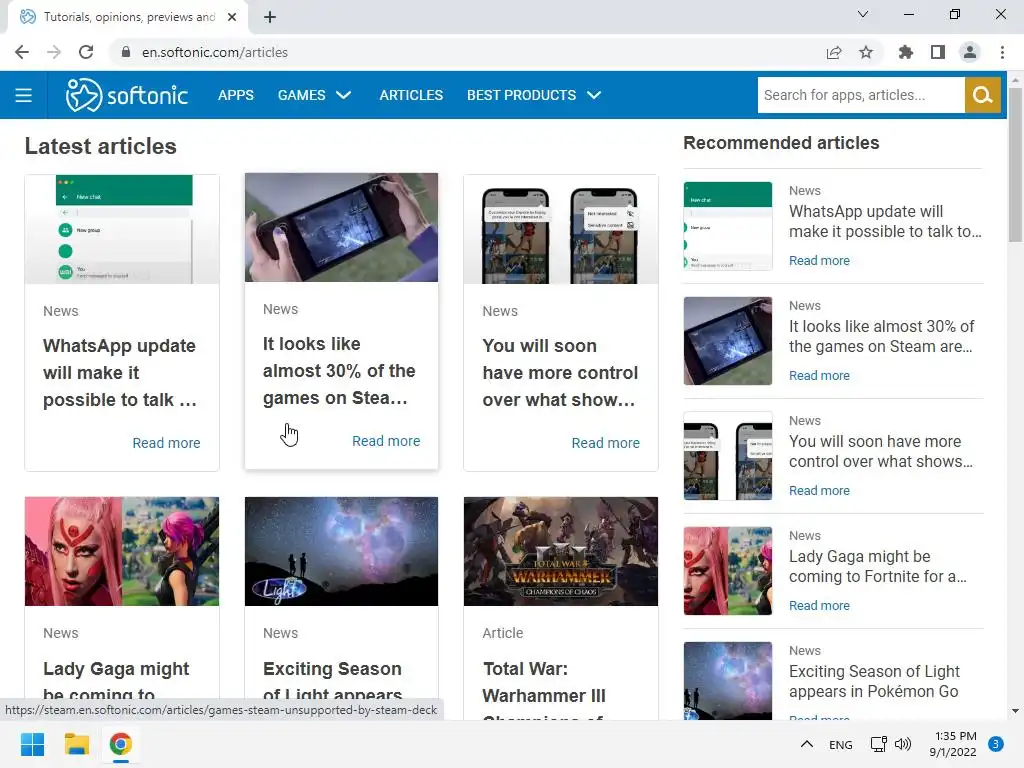Image resolution: width=1024 pixels, height=768 pixels.
Task: Go back with the browser back arrow
Action: 22,52
